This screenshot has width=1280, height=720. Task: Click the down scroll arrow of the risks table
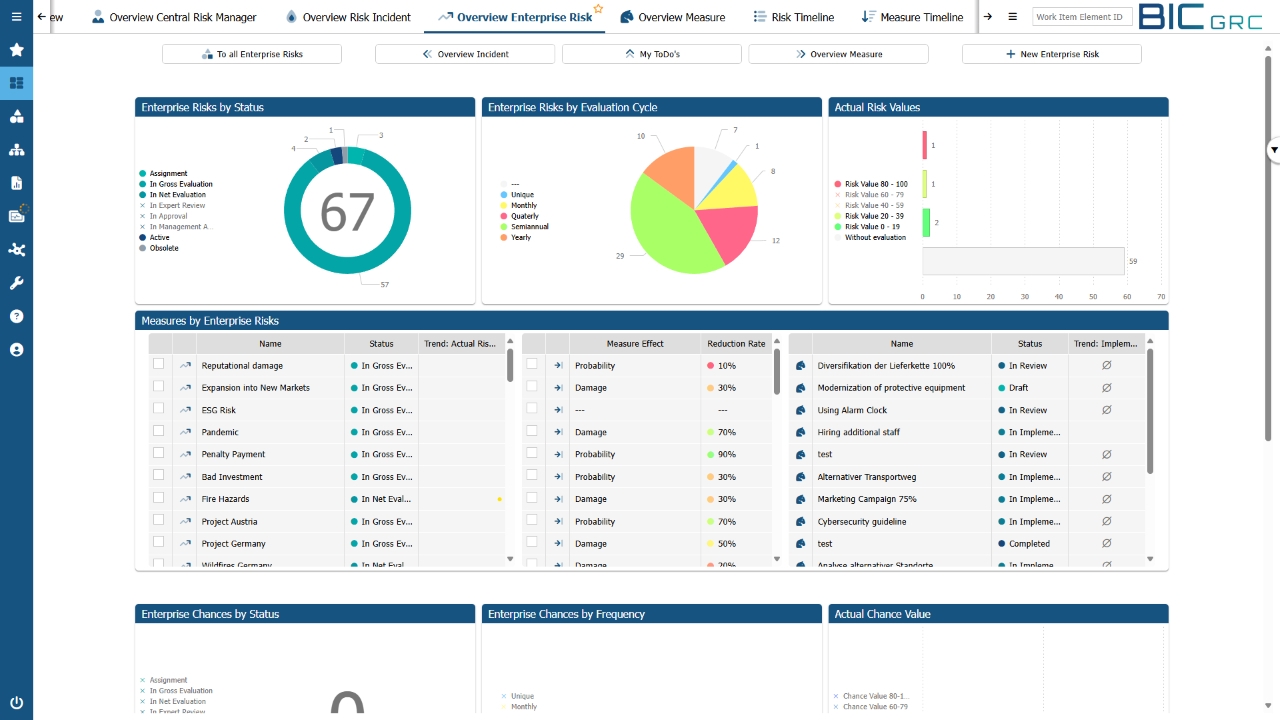pyautogui.click(x=510, y=559)
